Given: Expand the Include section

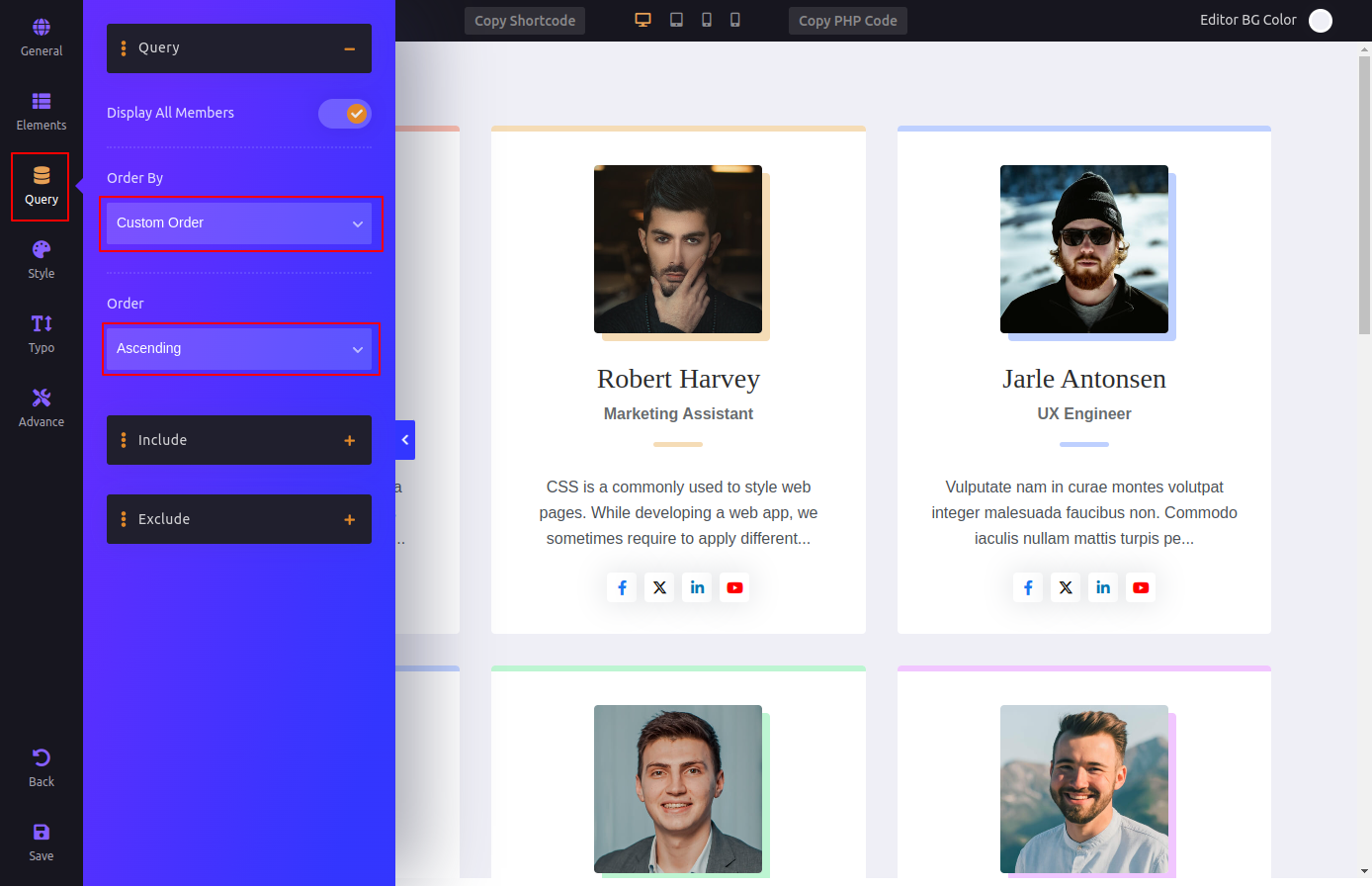Looking at the screenshot, I should (x=239, y=440).
